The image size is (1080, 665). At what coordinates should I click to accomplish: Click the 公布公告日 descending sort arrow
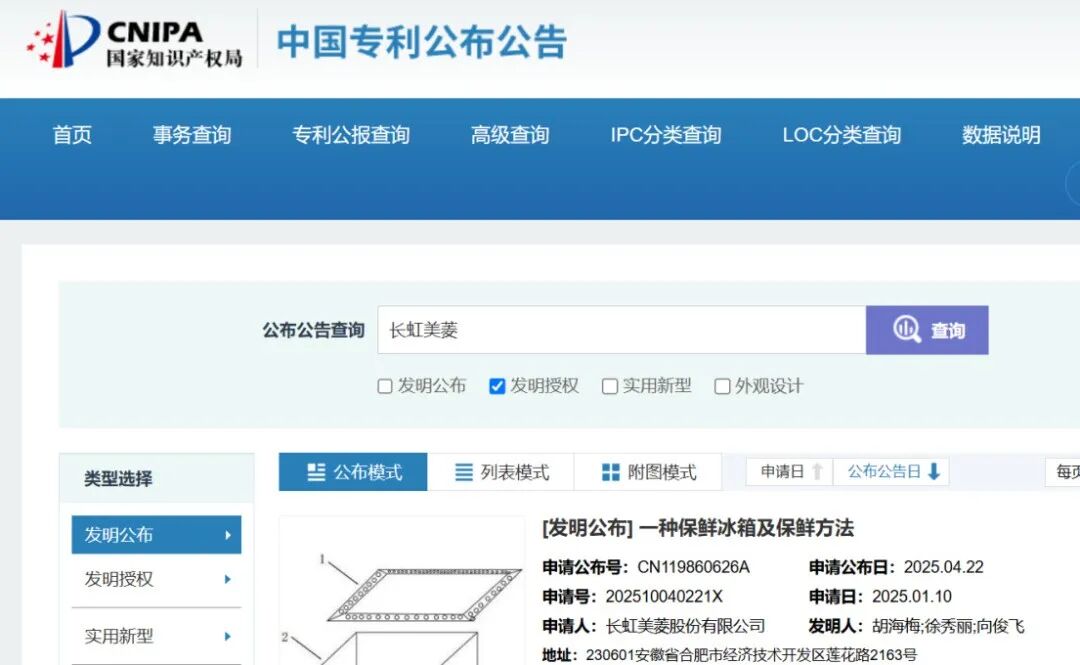tap(936, 471)
